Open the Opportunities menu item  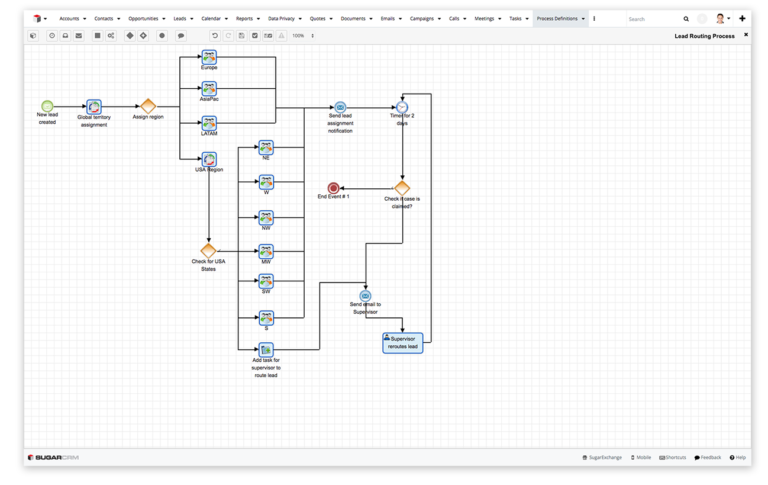coord(143,18)
